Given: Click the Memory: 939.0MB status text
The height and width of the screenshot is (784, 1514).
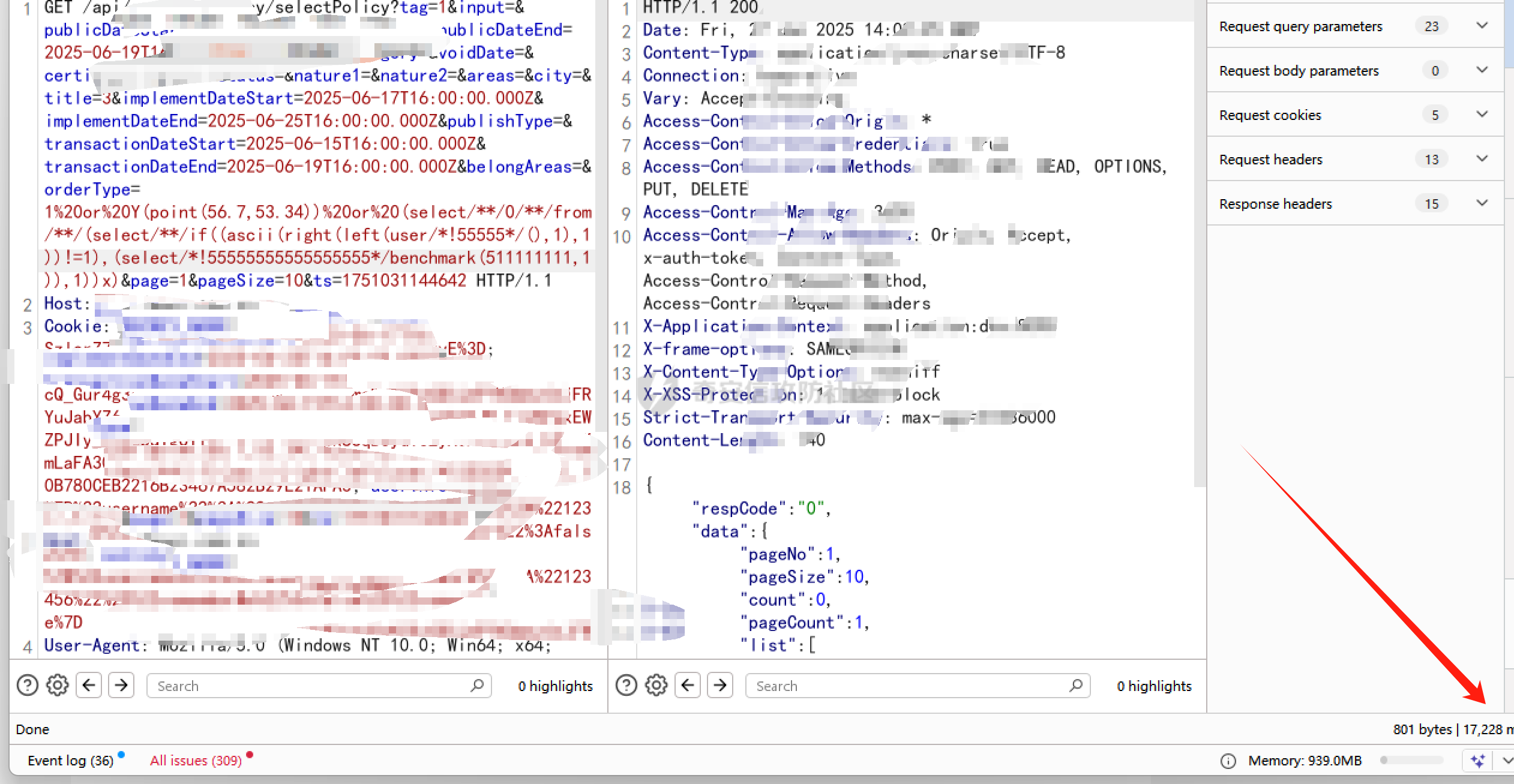Looking at the screenshot, I should coord(1305,761).
